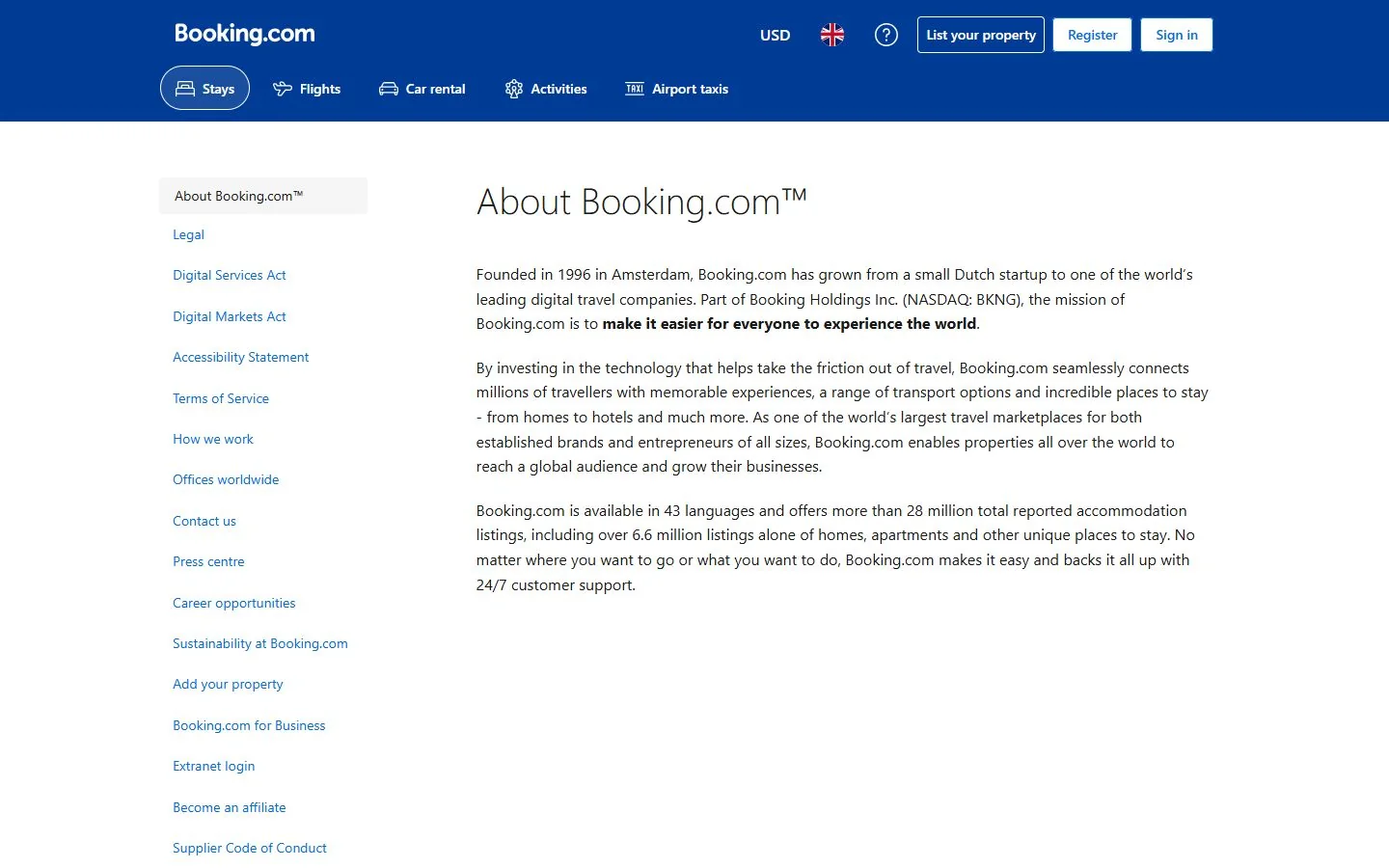Open the How we work link
The image size is (1389, 868).
coord(213,439)
